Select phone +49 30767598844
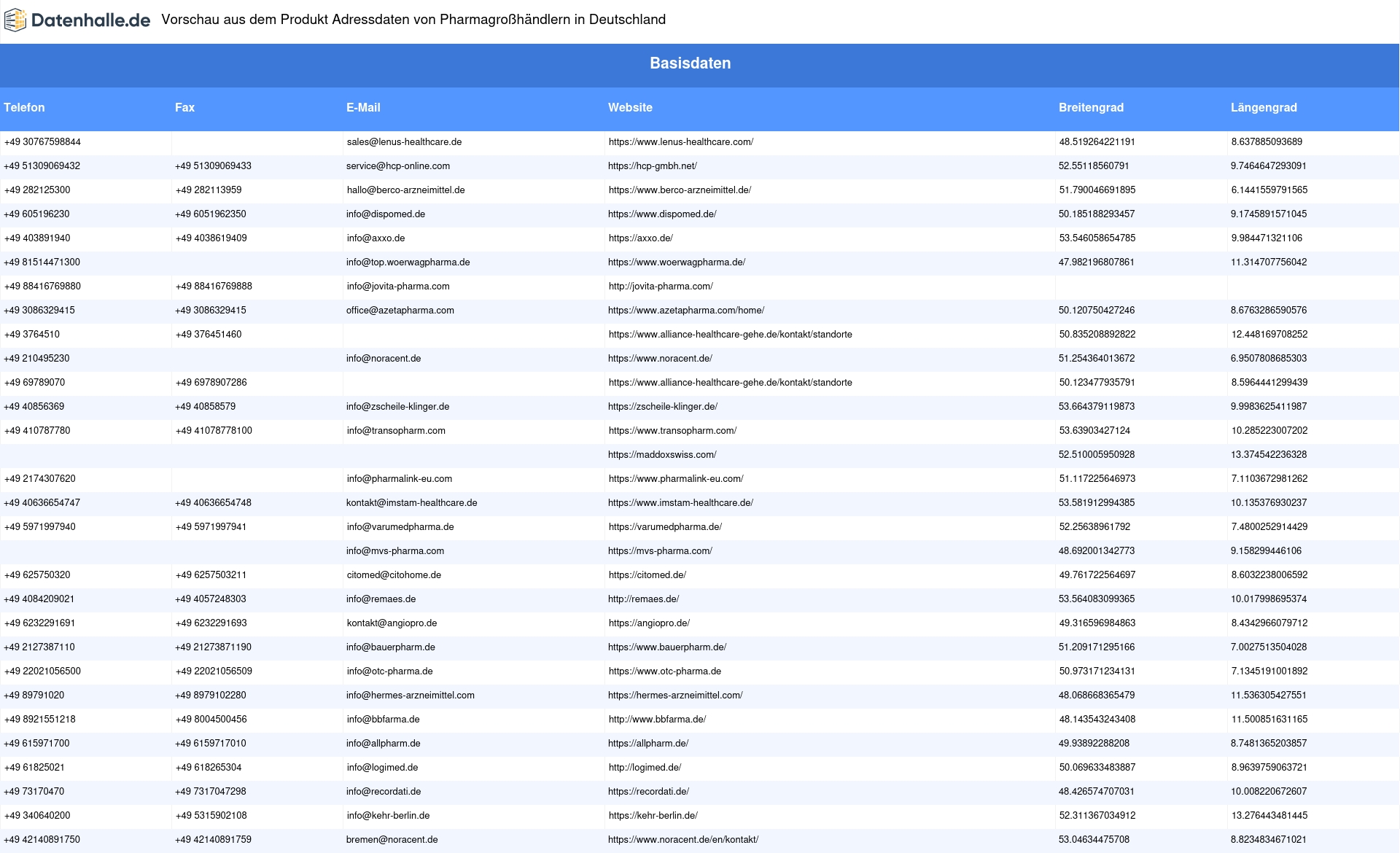Viewport: 1400px width, 853px height. [x=42, y=142]
